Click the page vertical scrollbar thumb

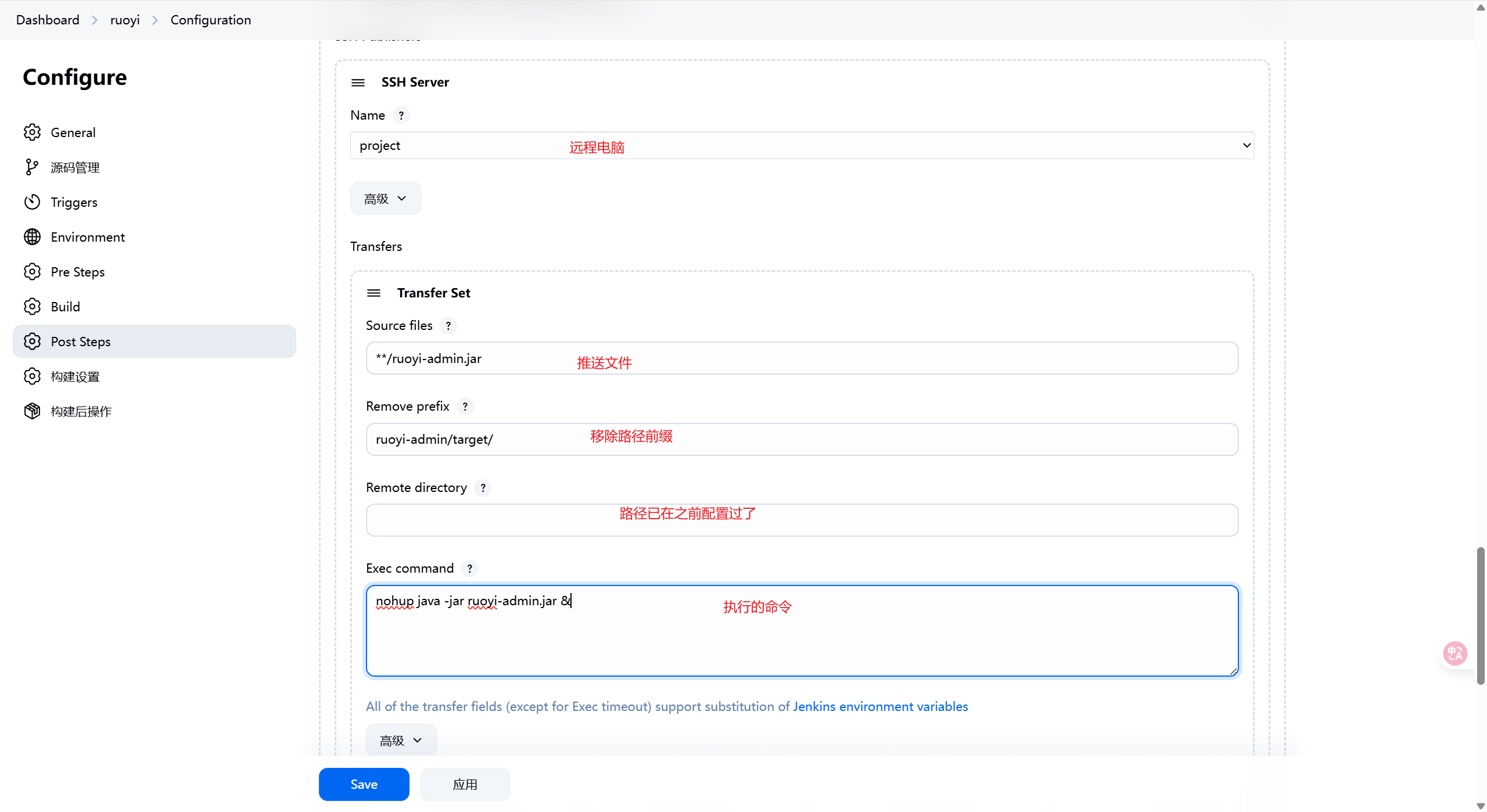[1480, 616]
